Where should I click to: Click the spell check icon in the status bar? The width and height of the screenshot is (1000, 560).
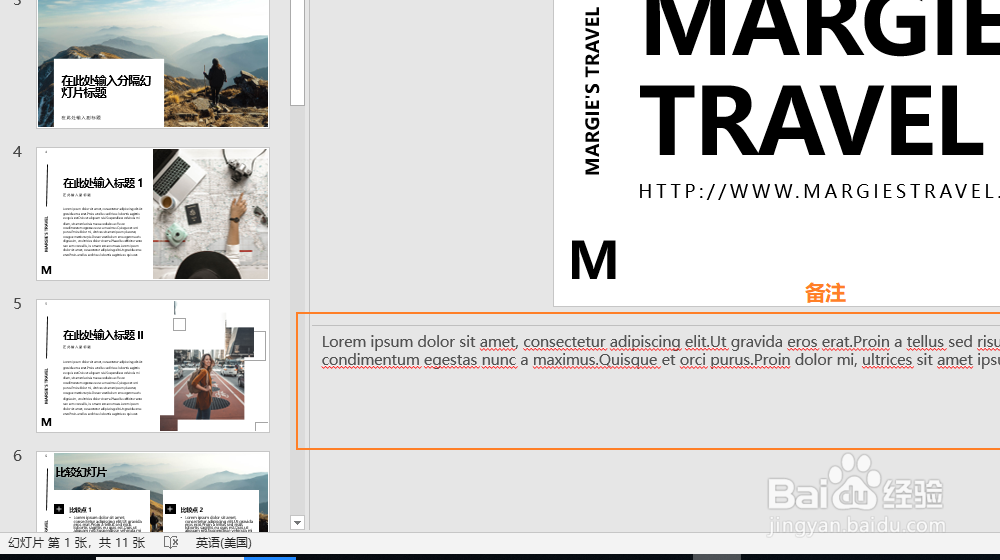point(171,543)
